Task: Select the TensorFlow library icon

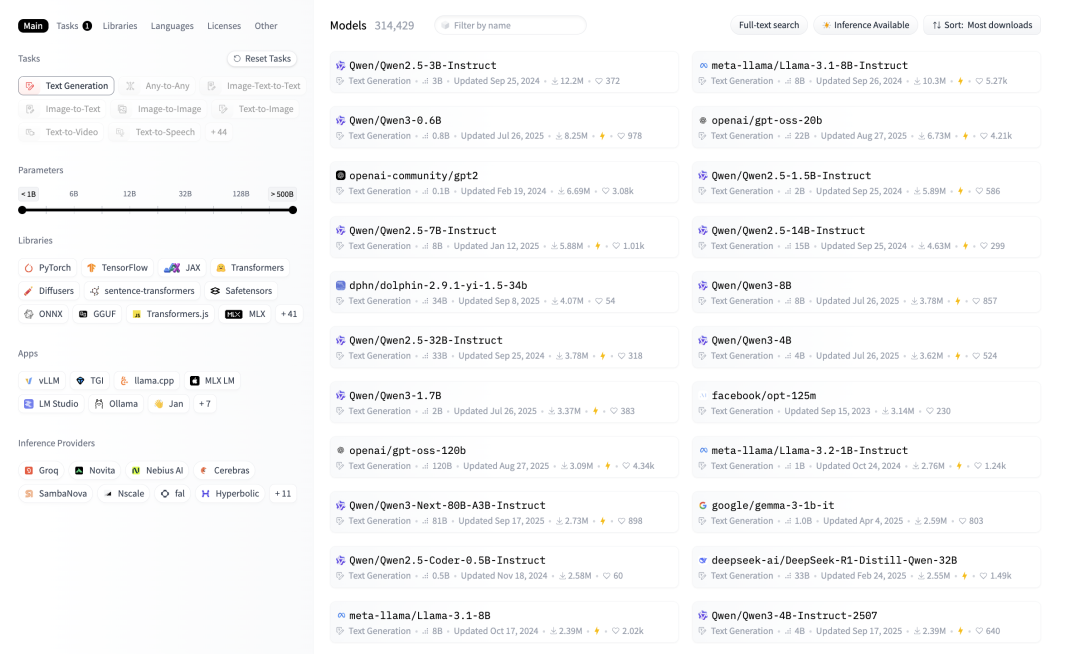Action: point(92,268)
